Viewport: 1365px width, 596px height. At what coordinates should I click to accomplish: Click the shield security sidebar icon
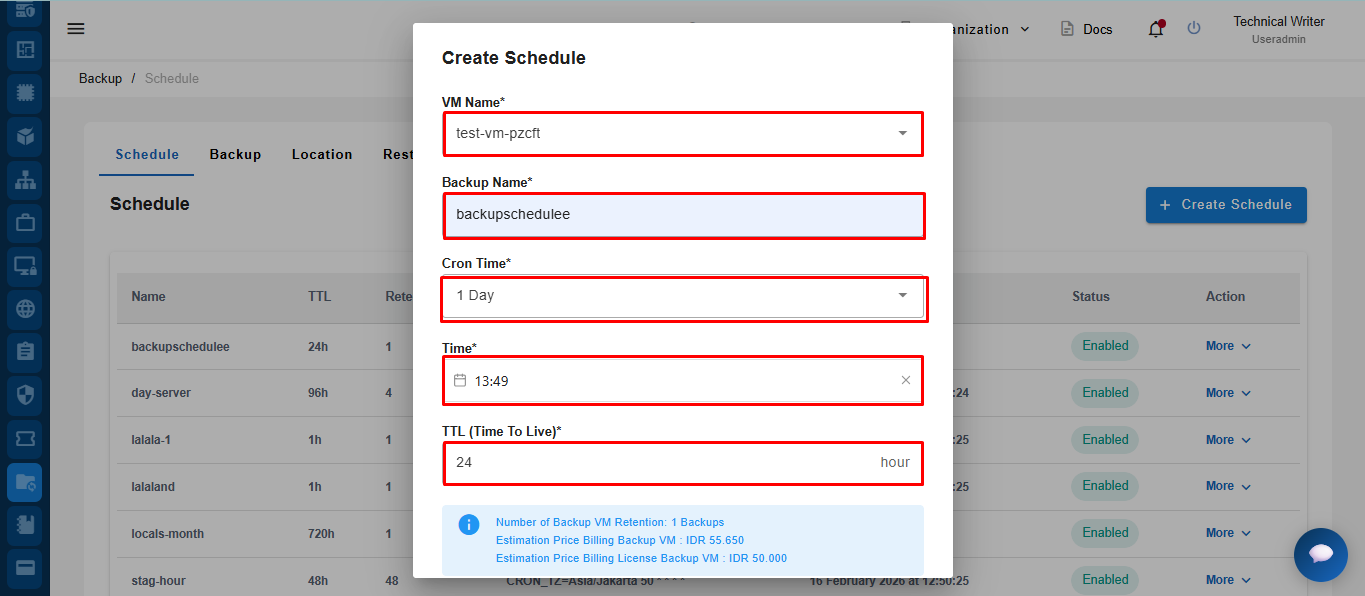(25, 394)
